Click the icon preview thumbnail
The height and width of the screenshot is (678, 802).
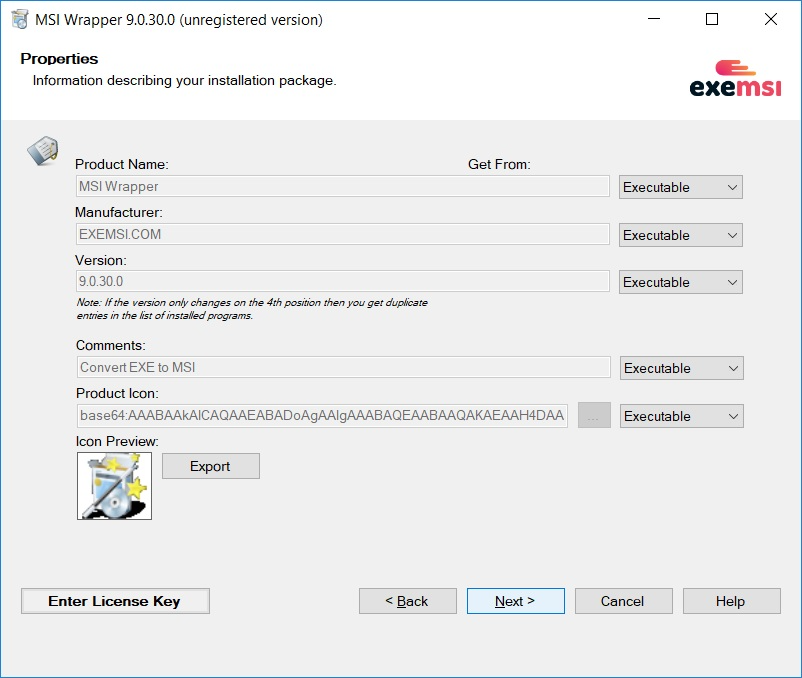[113, 486]
